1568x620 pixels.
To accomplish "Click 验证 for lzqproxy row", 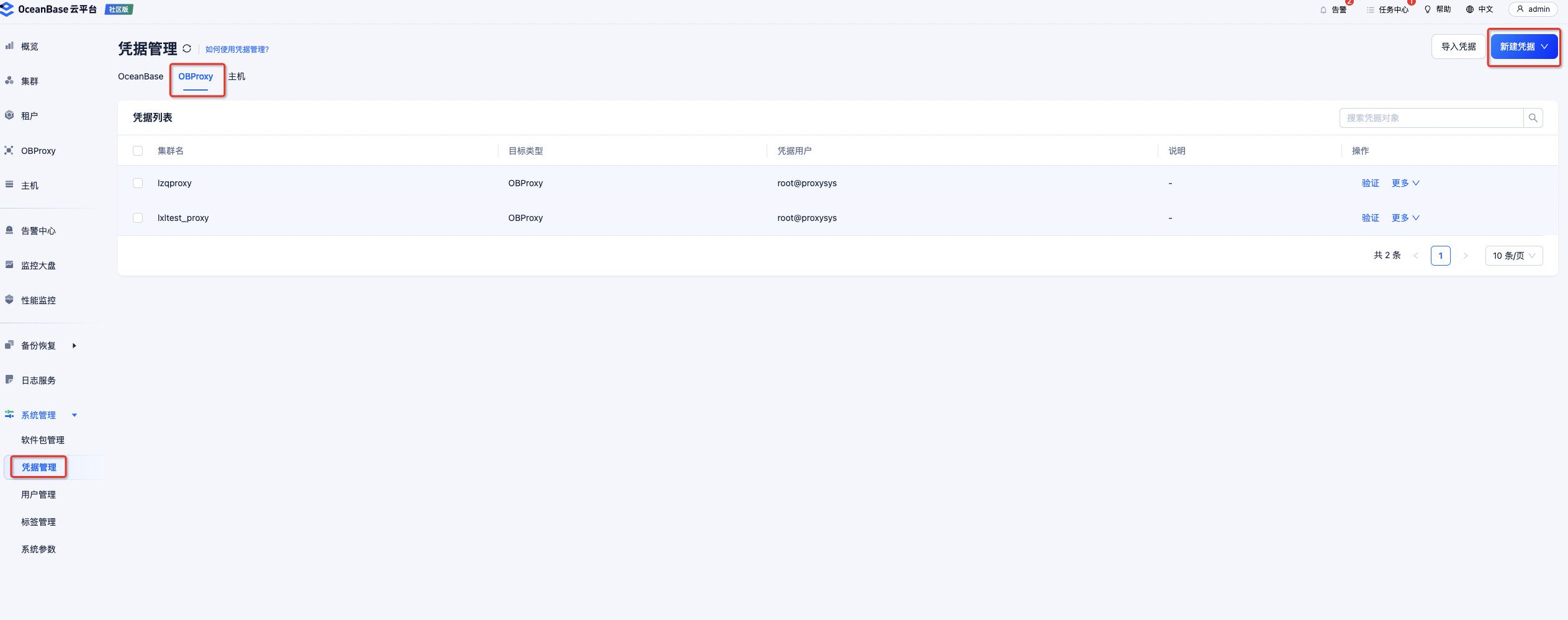I will [1370, 183].
